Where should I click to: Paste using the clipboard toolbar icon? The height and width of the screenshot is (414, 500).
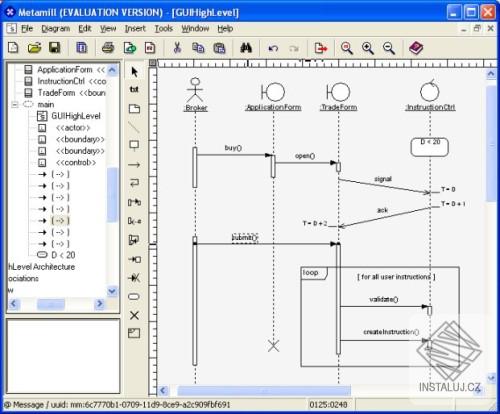click(219, 48)
